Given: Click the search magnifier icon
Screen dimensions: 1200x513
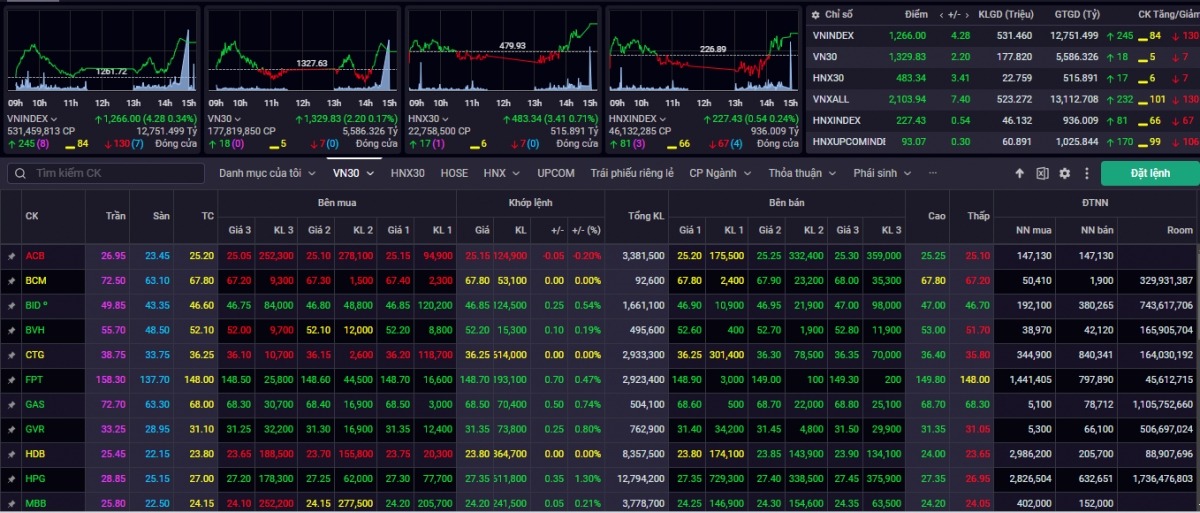Looking at the screenshot, I should [x=20, y=173].
